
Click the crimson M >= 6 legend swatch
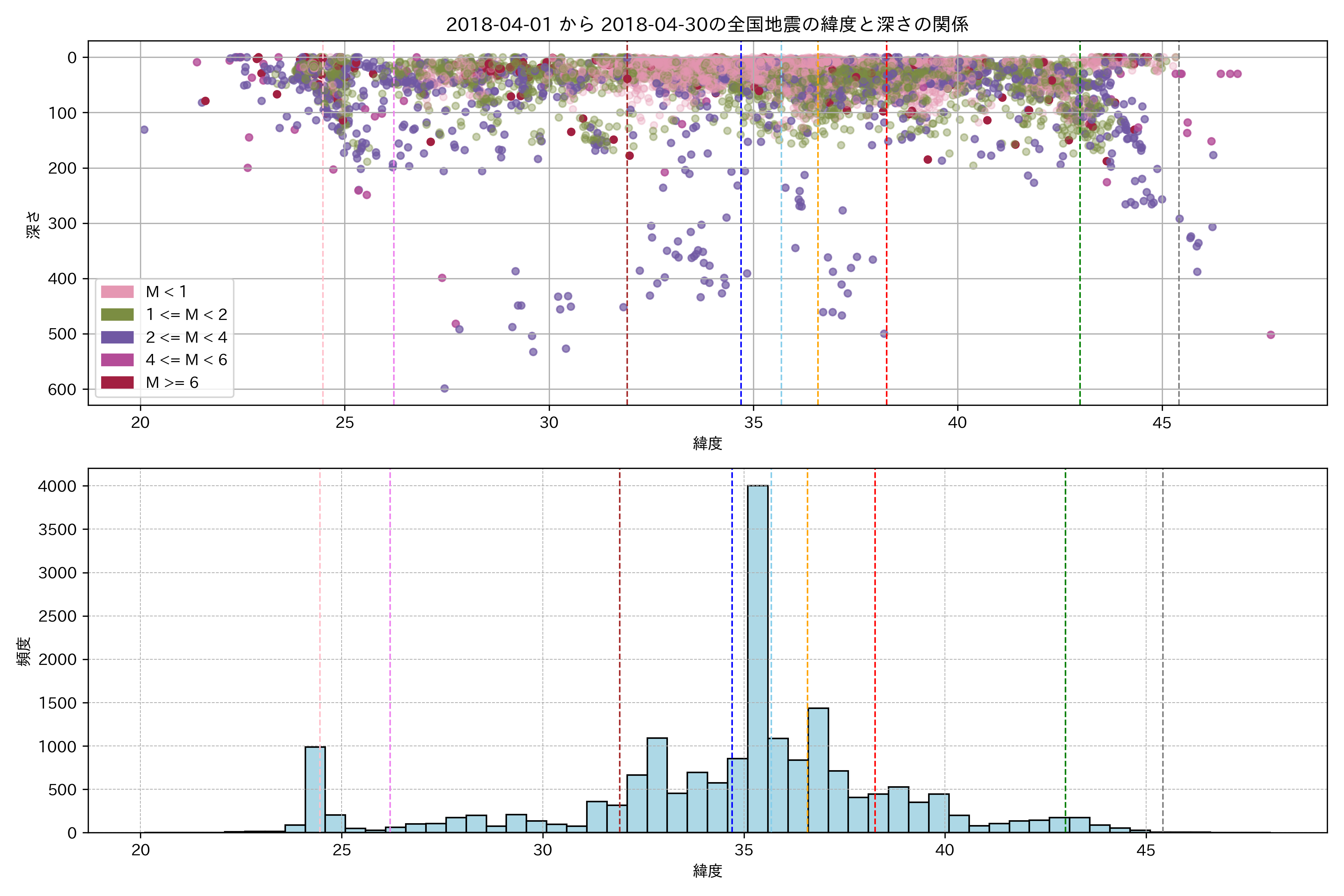117,382
